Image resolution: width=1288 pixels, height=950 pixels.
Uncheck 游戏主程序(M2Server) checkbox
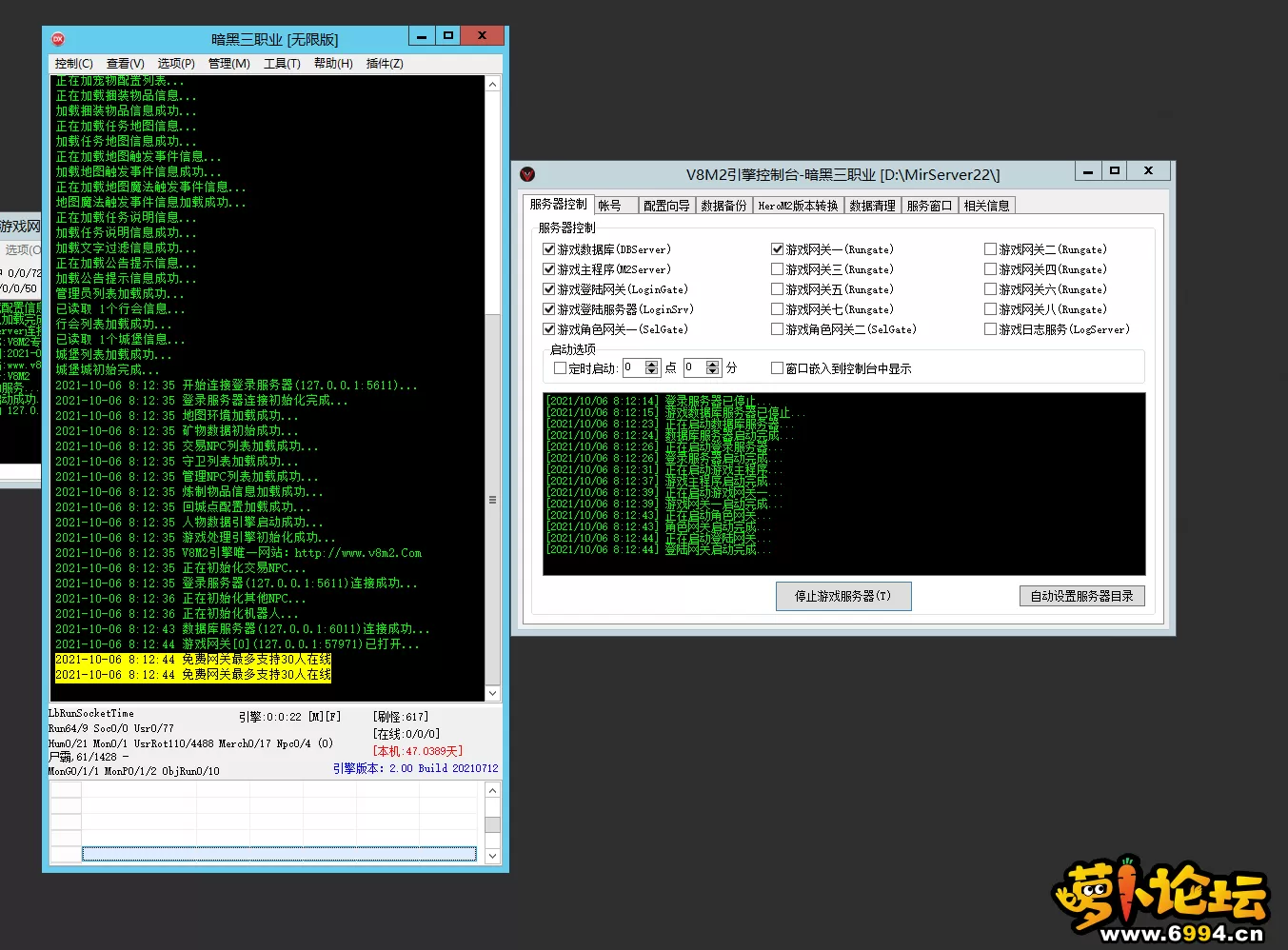[x=549, y=269]
